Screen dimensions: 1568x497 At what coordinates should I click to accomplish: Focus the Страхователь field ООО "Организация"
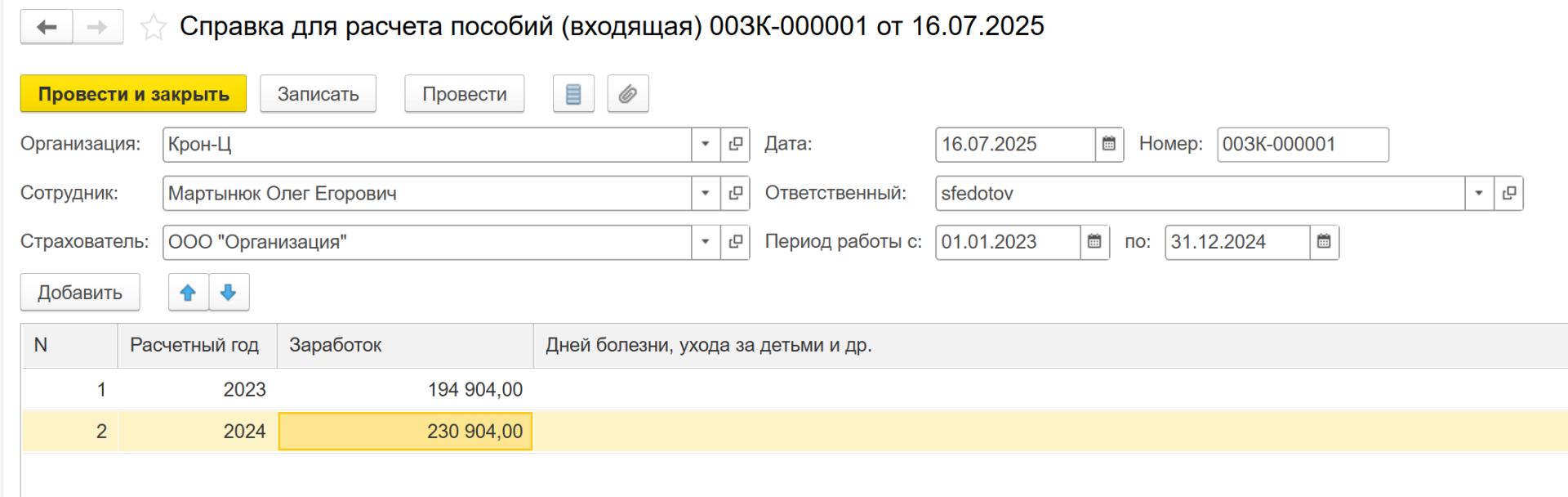tap(427, 242)
